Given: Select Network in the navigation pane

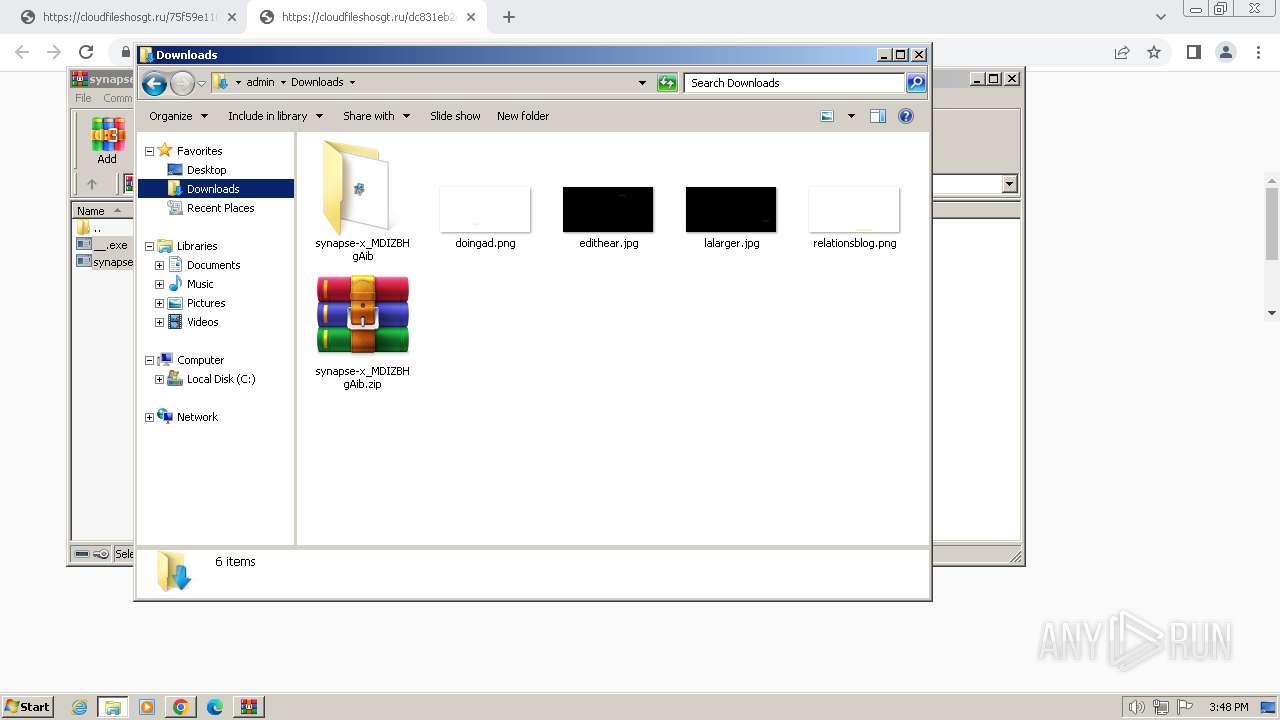Looking at the screenshot, I should pyautogui.click(x=196, y=417).
